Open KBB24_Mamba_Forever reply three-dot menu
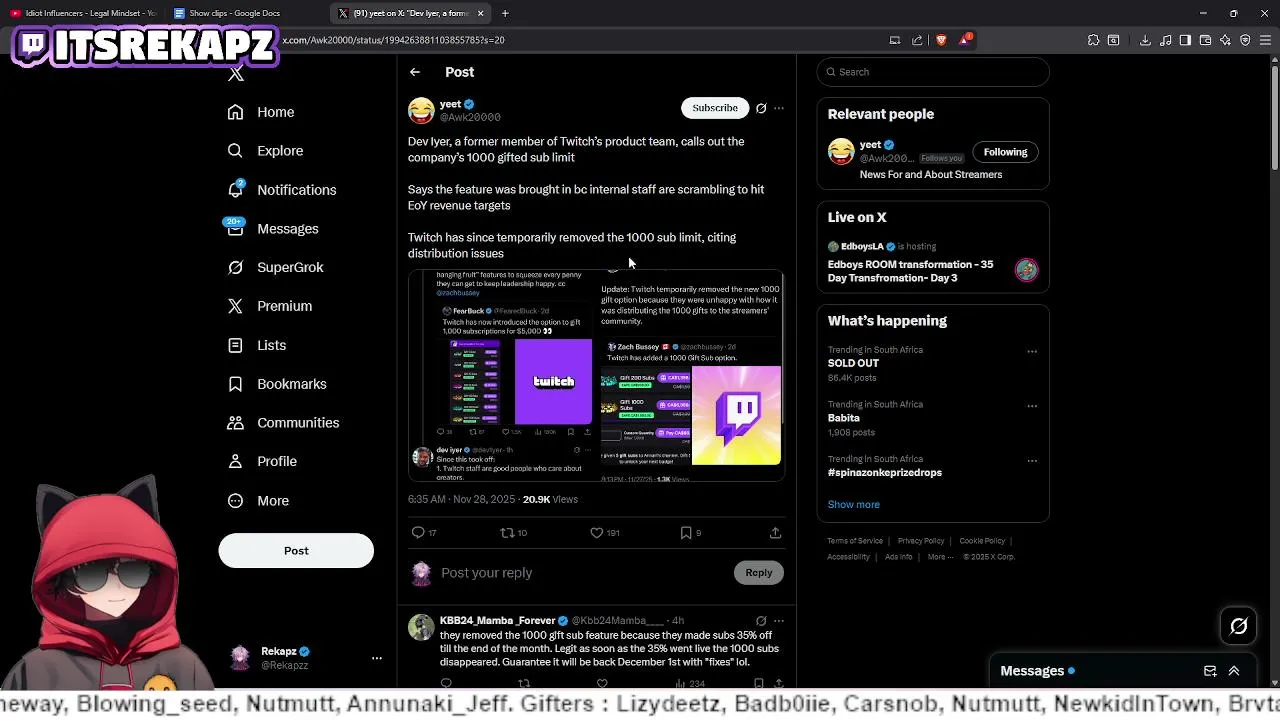The height and width of the screenshot is (720, 1280). pyautogui.click(x=779, y=621)
